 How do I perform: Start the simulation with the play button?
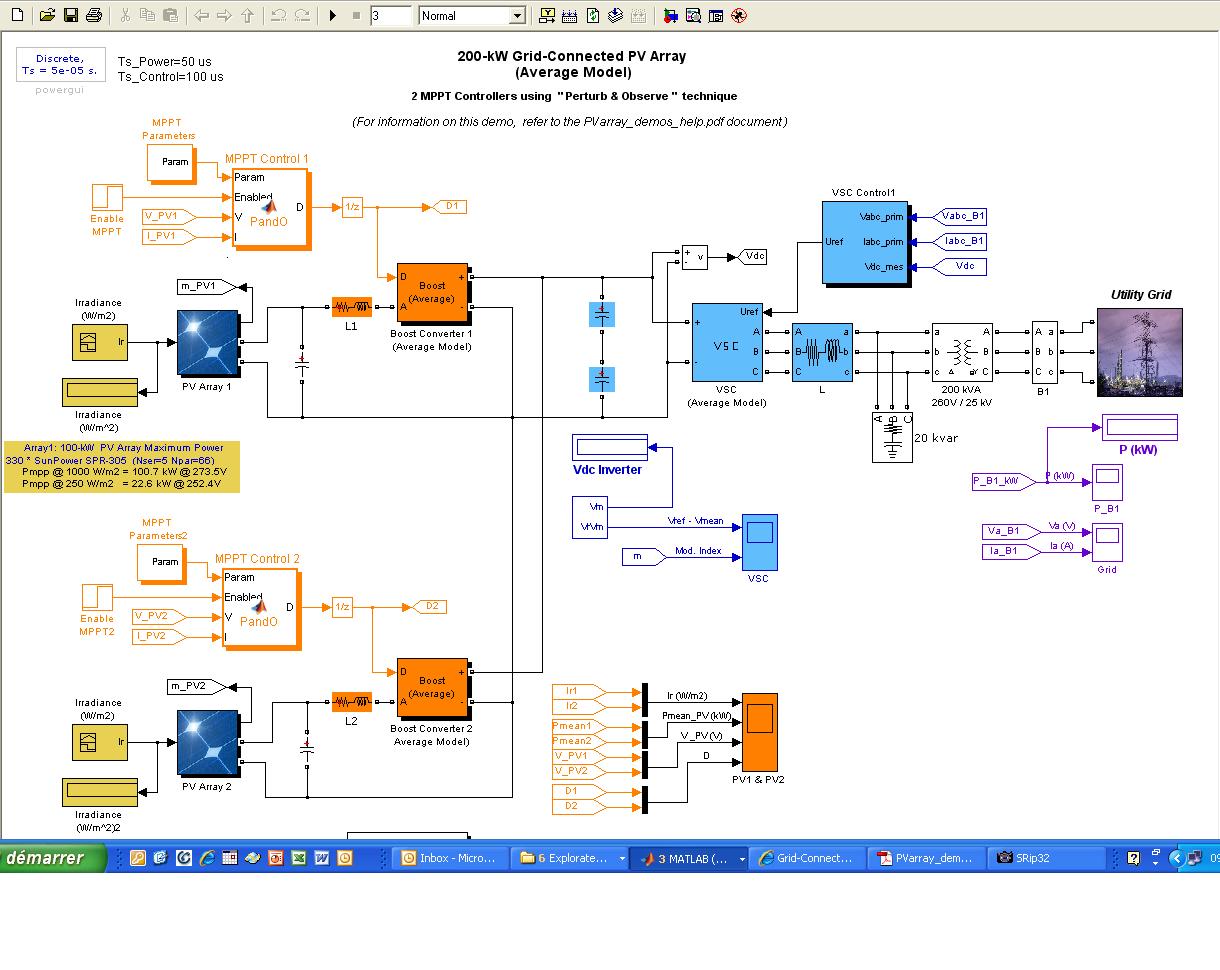[x=333, y=16]
